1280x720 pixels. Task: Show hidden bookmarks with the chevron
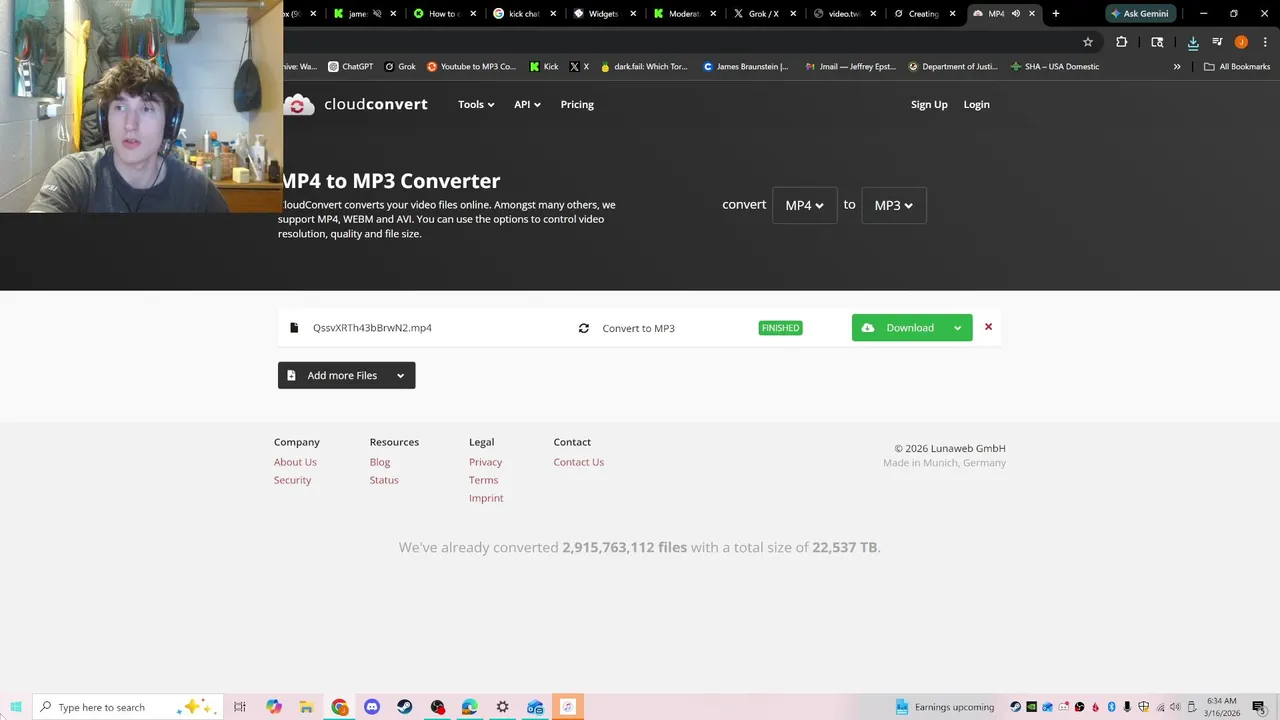coord(1177,67)
